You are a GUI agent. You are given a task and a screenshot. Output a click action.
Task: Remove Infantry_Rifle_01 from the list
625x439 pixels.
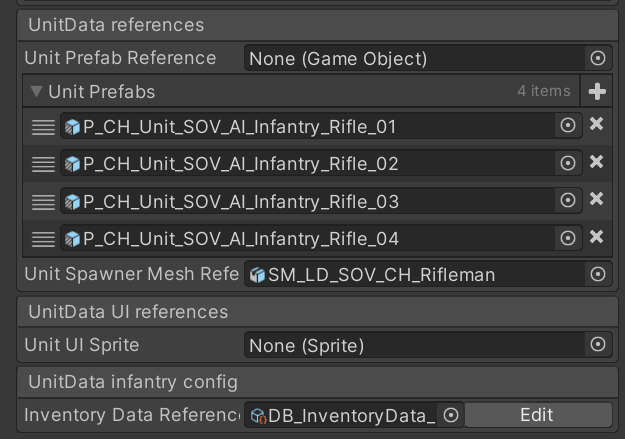[x=596, y=125]
